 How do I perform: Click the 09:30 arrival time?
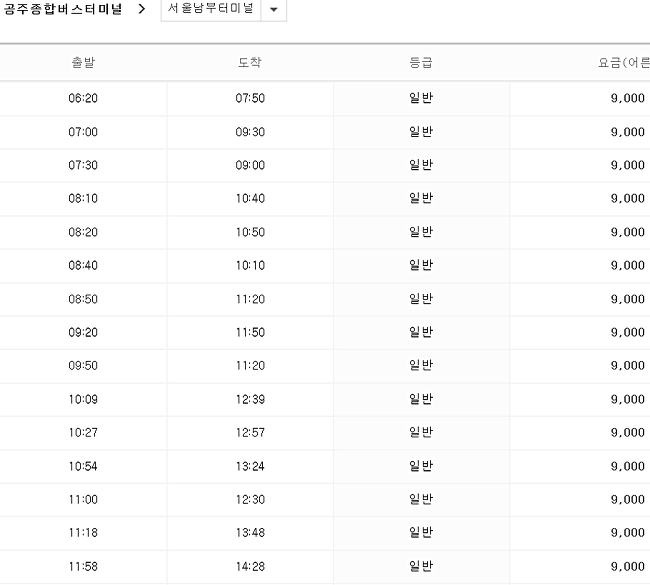pyautogui.click(x=250, y=132)
